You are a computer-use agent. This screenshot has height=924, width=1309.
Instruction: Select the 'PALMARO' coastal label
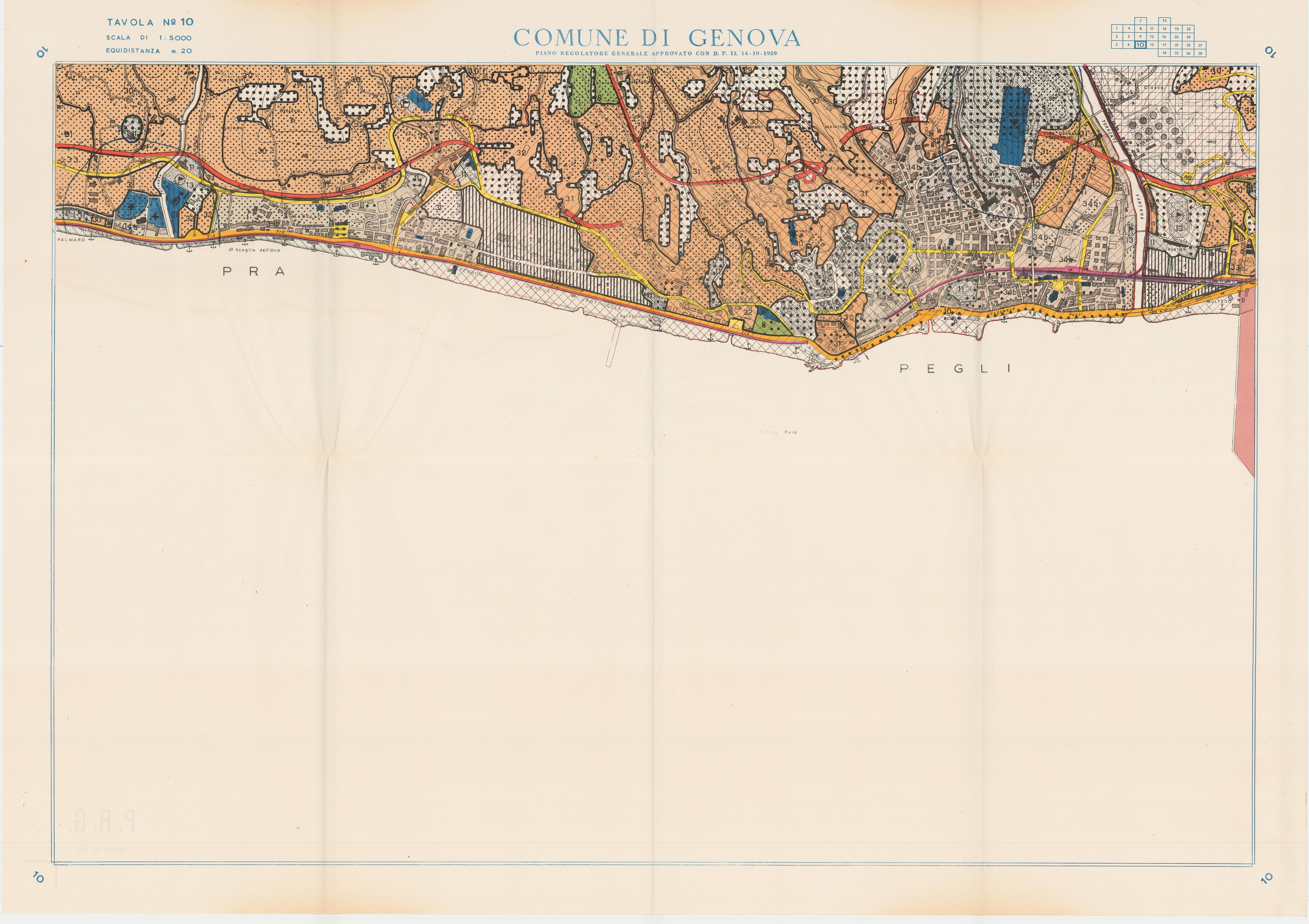71,240
